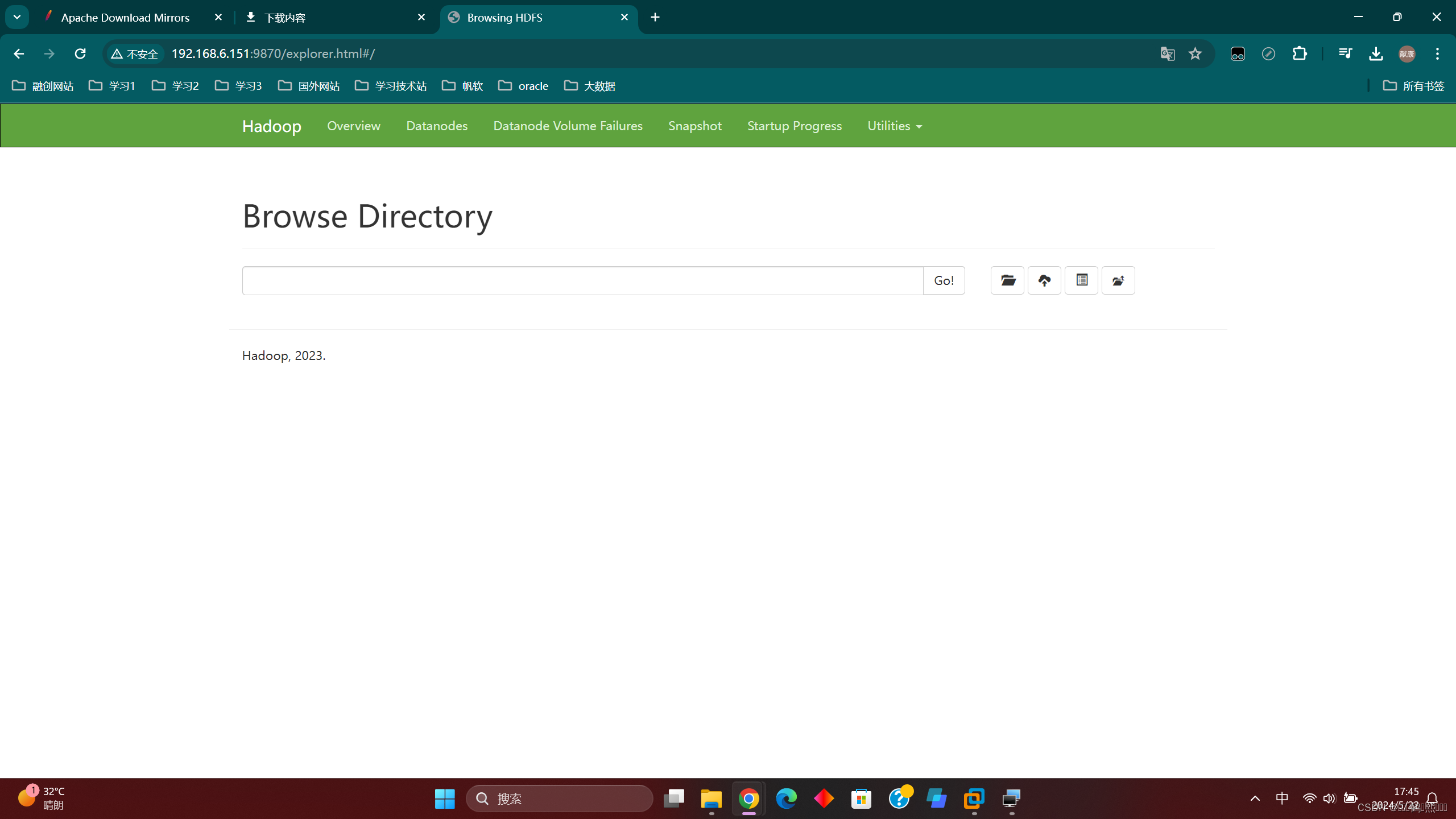Open the browser extensions puzzle icon
1456x819 pixels.
[1300, 54]
